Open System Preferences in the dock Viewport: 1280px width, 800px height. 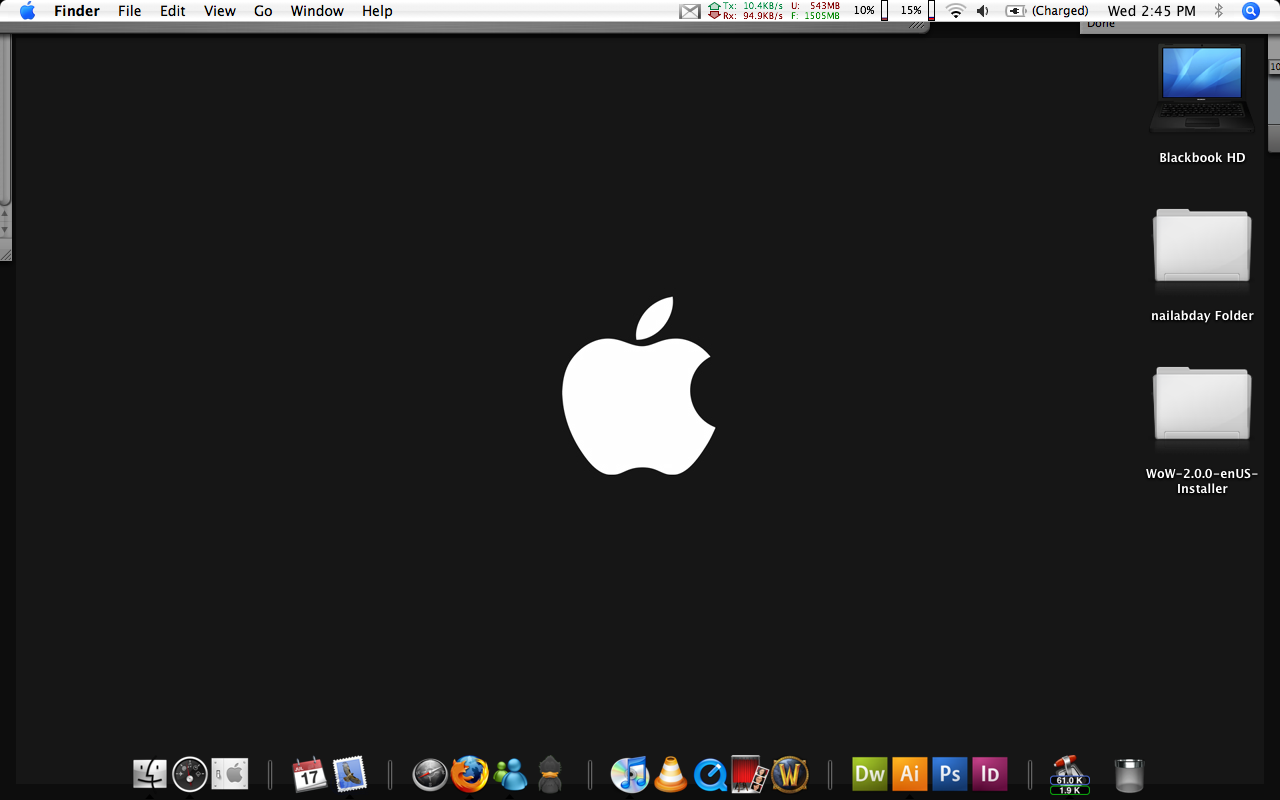click(x=230, y=773)
